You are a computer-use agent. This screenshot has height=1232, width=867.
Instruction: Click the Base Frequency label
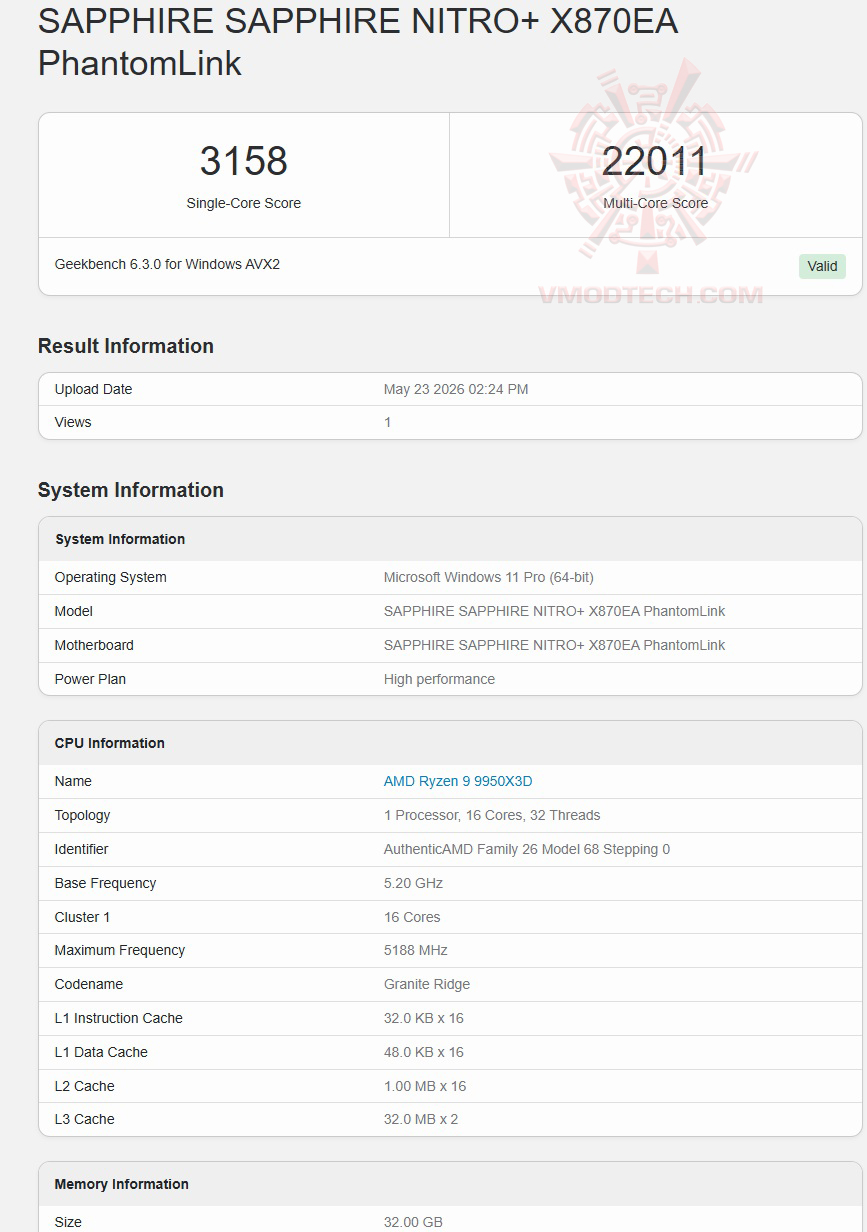click(105, 883)
